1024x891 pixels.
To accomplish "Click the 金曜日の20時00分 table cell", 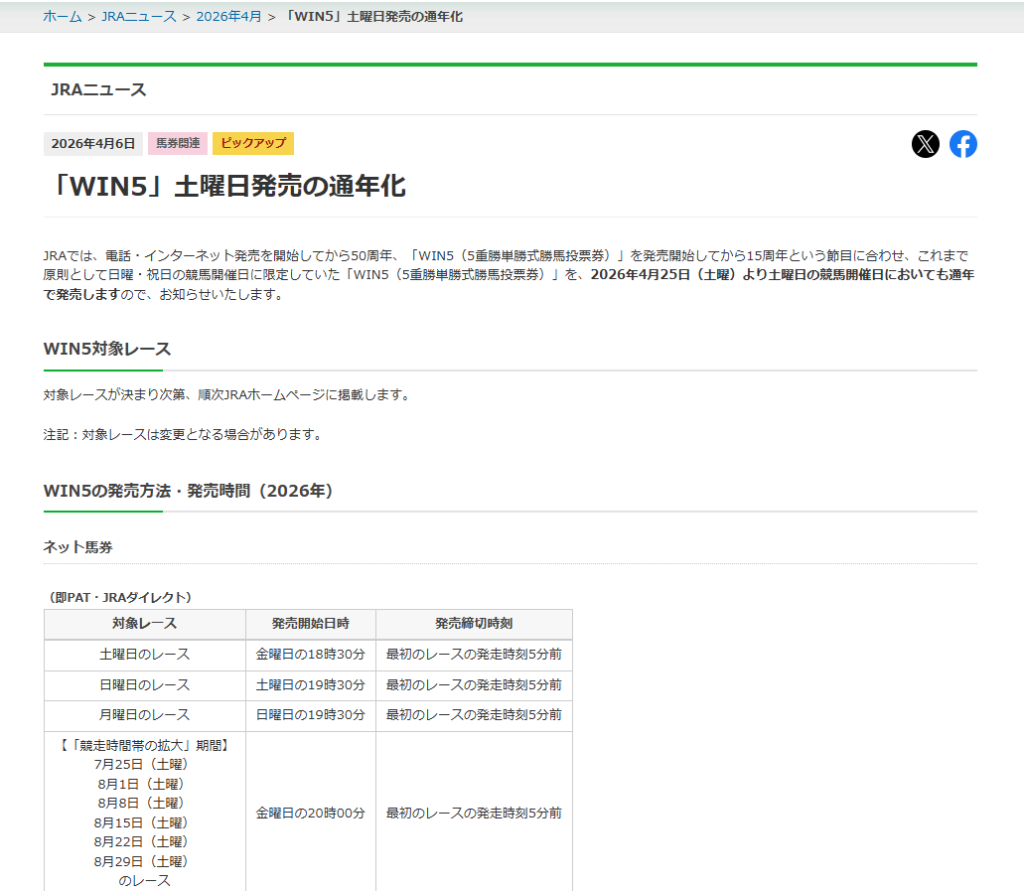I will [310, 813].
